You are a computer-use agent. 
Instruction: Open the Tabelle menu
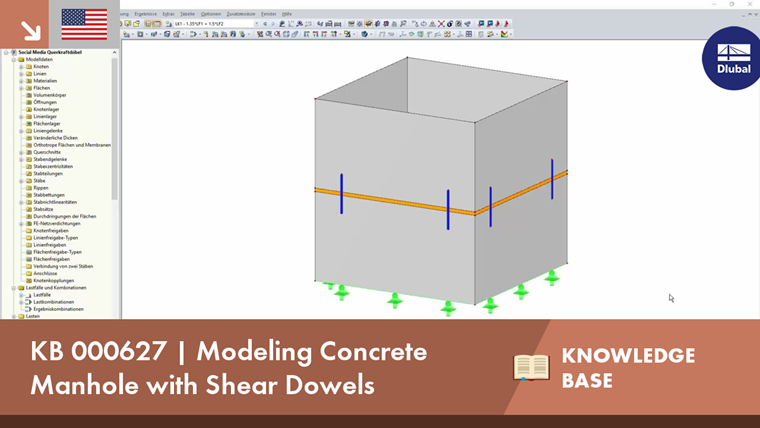tap(187, 14)
